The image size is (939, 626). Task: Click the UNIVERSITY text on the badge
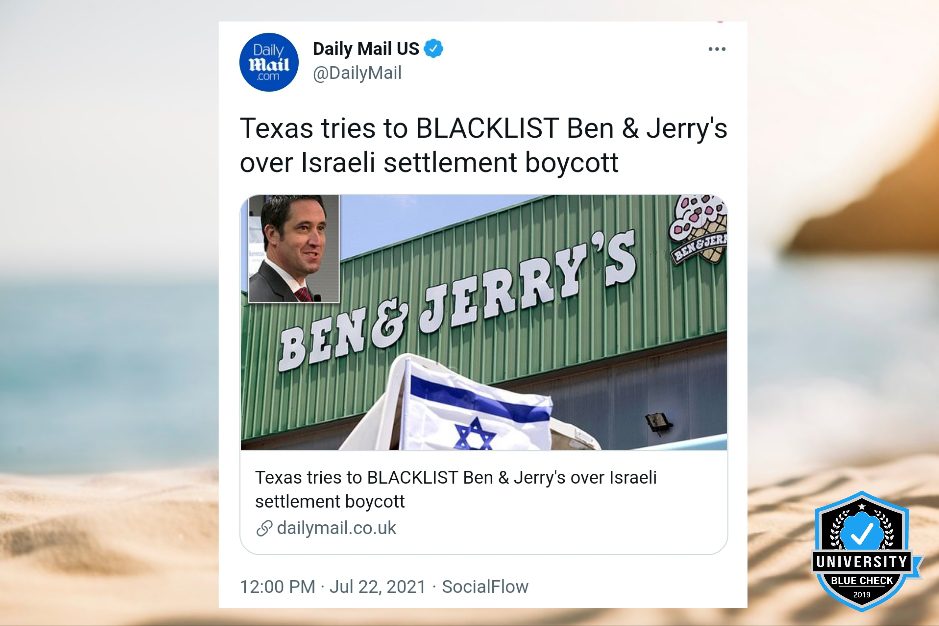tap(862, 561)
